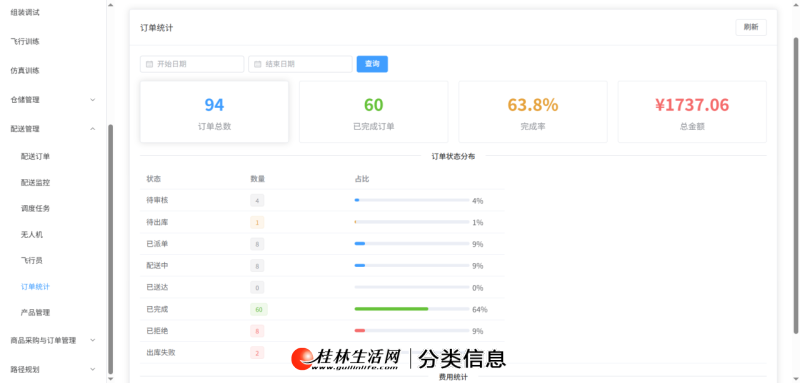Click the 已完成订单 card showing 60
Screen dimensions: 800x383
coord(373,112)
